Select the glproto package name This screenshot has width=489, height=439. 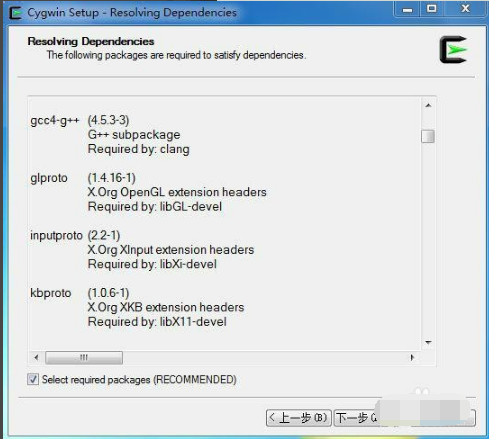click(x=49, y=178)
